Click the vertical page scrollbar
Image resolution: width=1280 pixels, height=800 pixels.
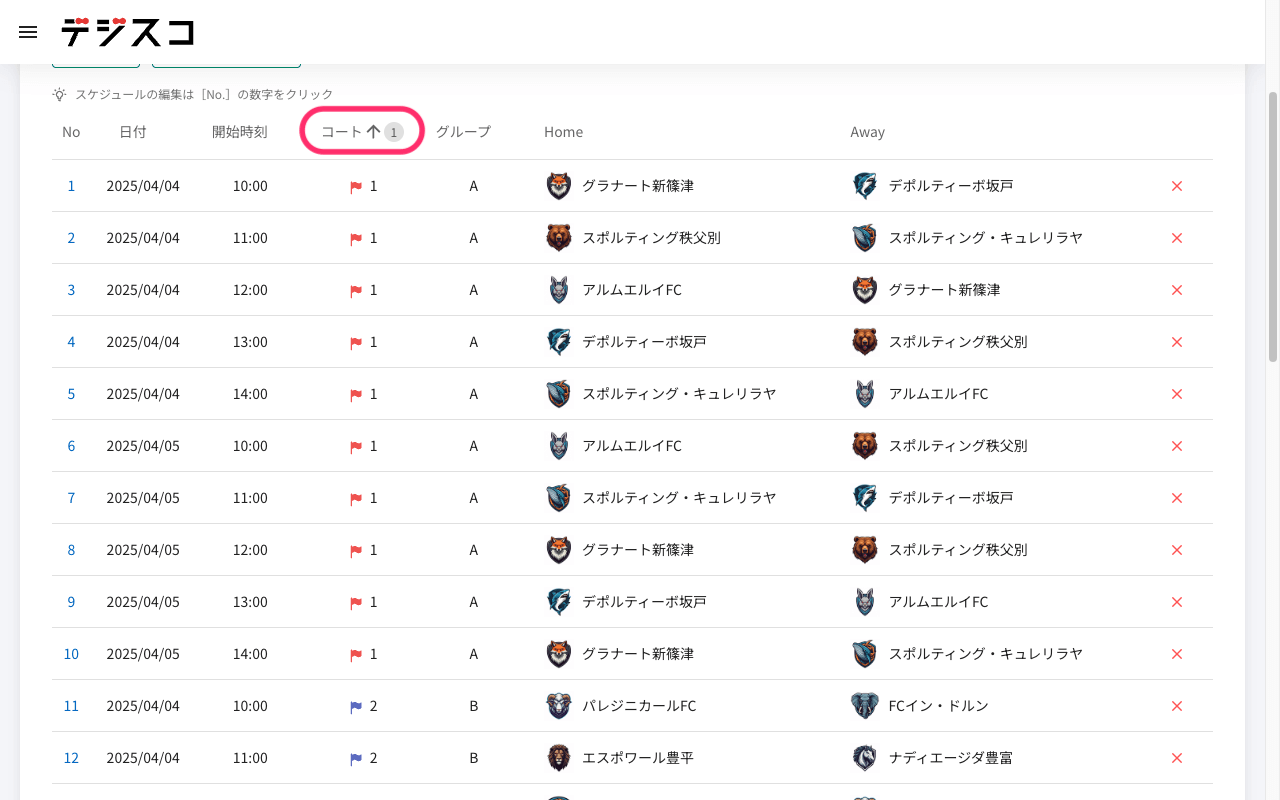pos(1272,225)
